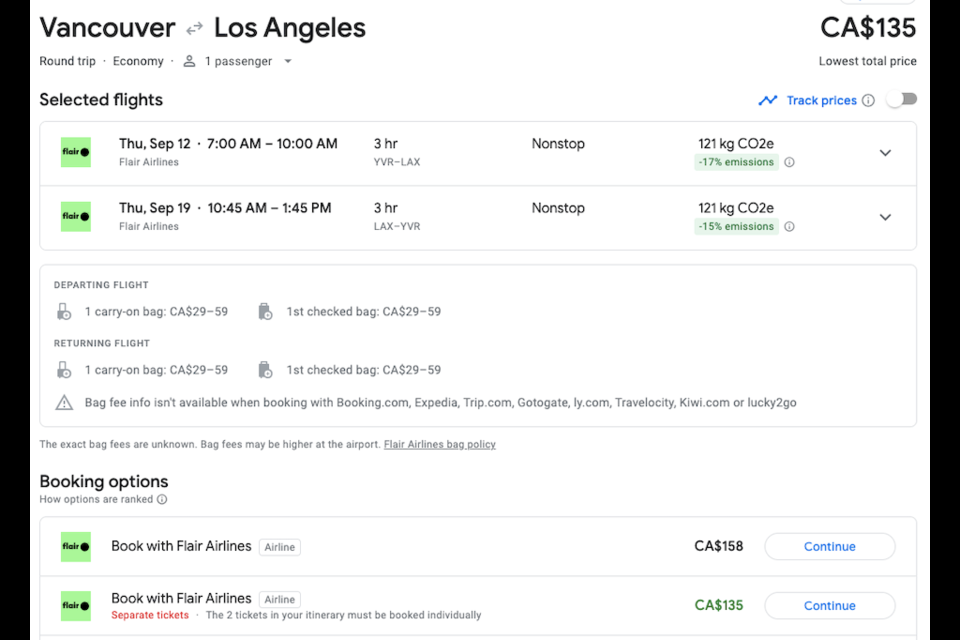Screen dimensions: 960x640
Task: Click the -15% emissions badge
Action: click(737, 227)
